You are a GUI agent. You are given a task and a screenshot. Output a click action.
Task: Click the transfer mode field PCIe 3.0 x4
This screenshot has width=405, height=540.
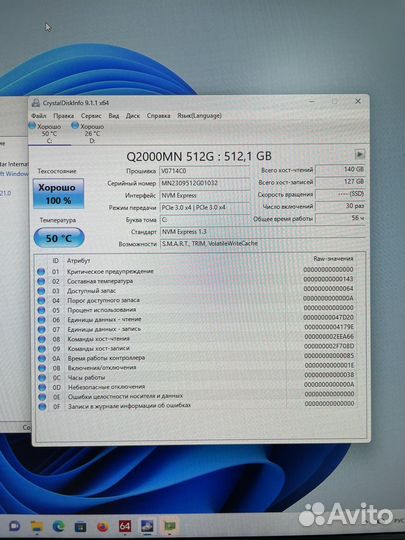pos(205,208)
